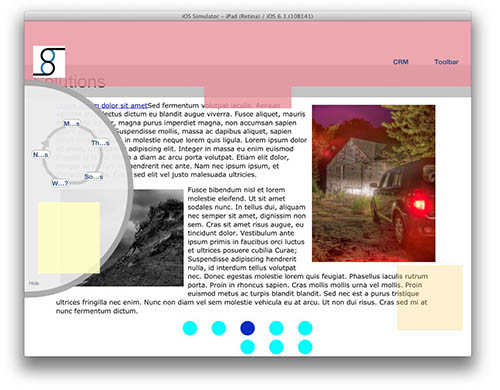This screenshot has height=390, width=500.
Task: Open the night barn and car photo
Action: click(x=374, y=183)
